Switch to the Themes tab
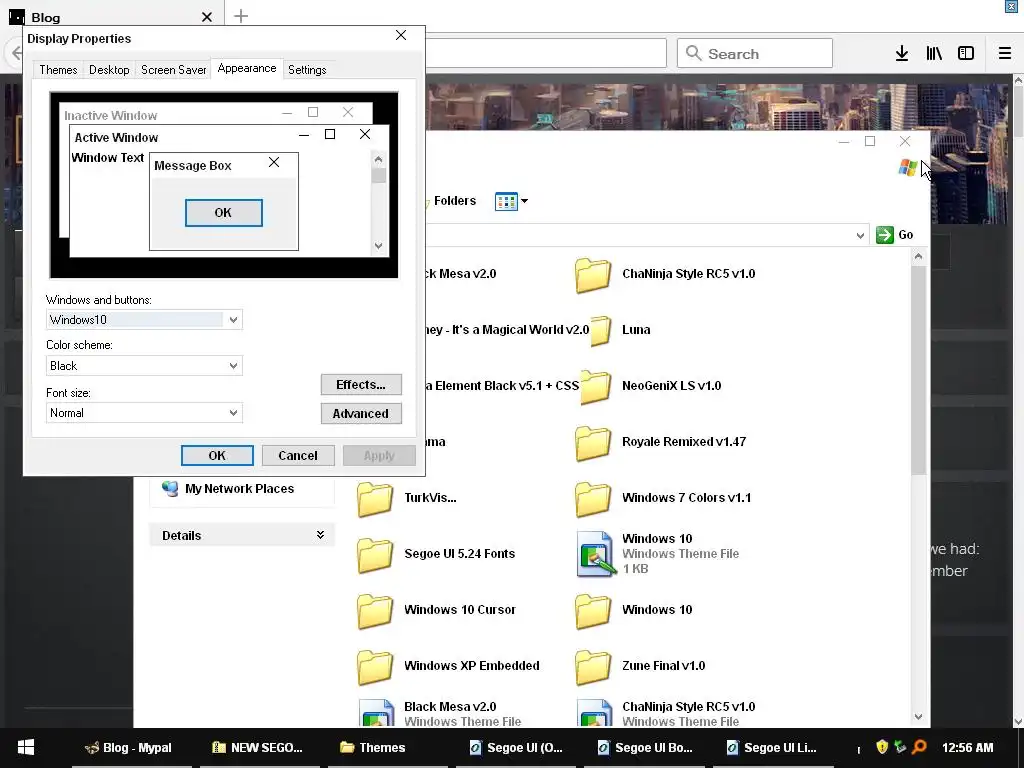Image resolution: width=1024 pixels, height=768 pixels. (x=58, y=70)
